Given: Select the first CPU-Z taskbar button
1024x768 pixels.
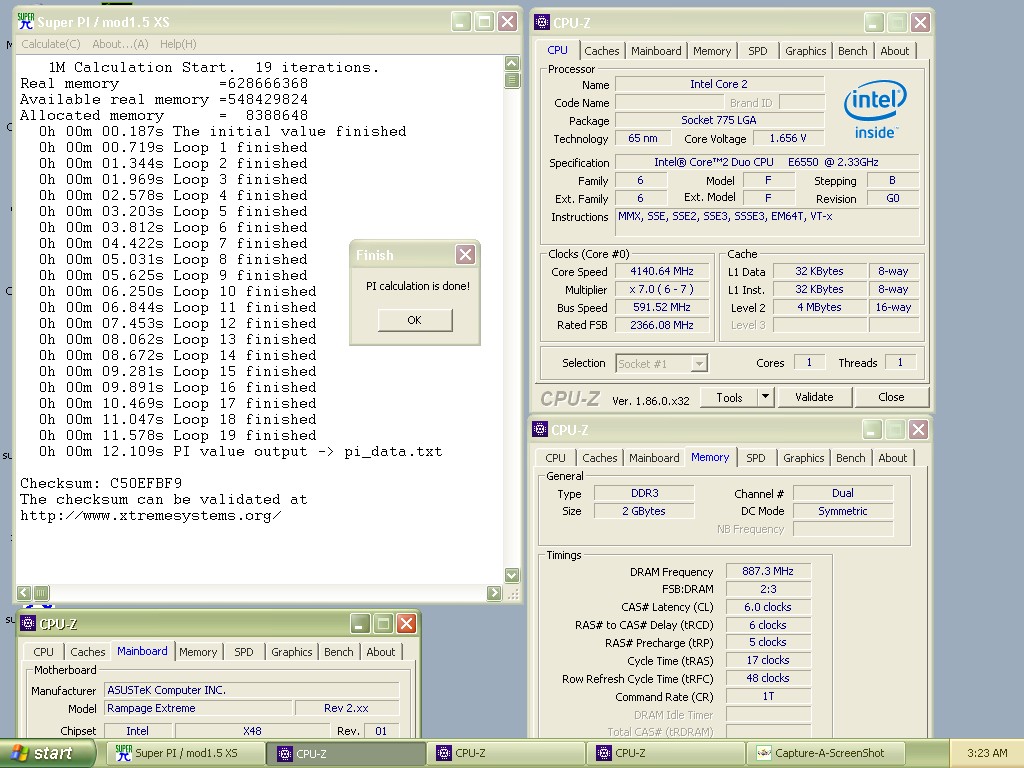Looking at the screenshot, I should pyautogui.click(x=346, y=753).
